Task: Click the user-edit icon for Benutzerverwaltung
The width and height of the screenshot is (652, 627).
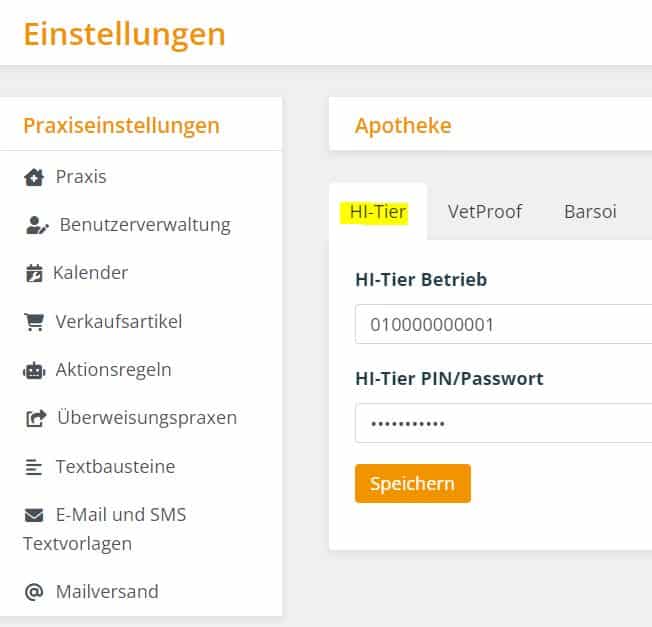Action: tap(37, 225)
